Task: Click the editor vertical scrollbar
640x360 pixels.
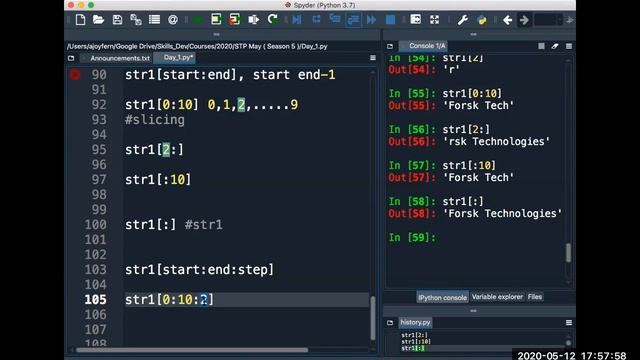Action: (x=373, y=318)
